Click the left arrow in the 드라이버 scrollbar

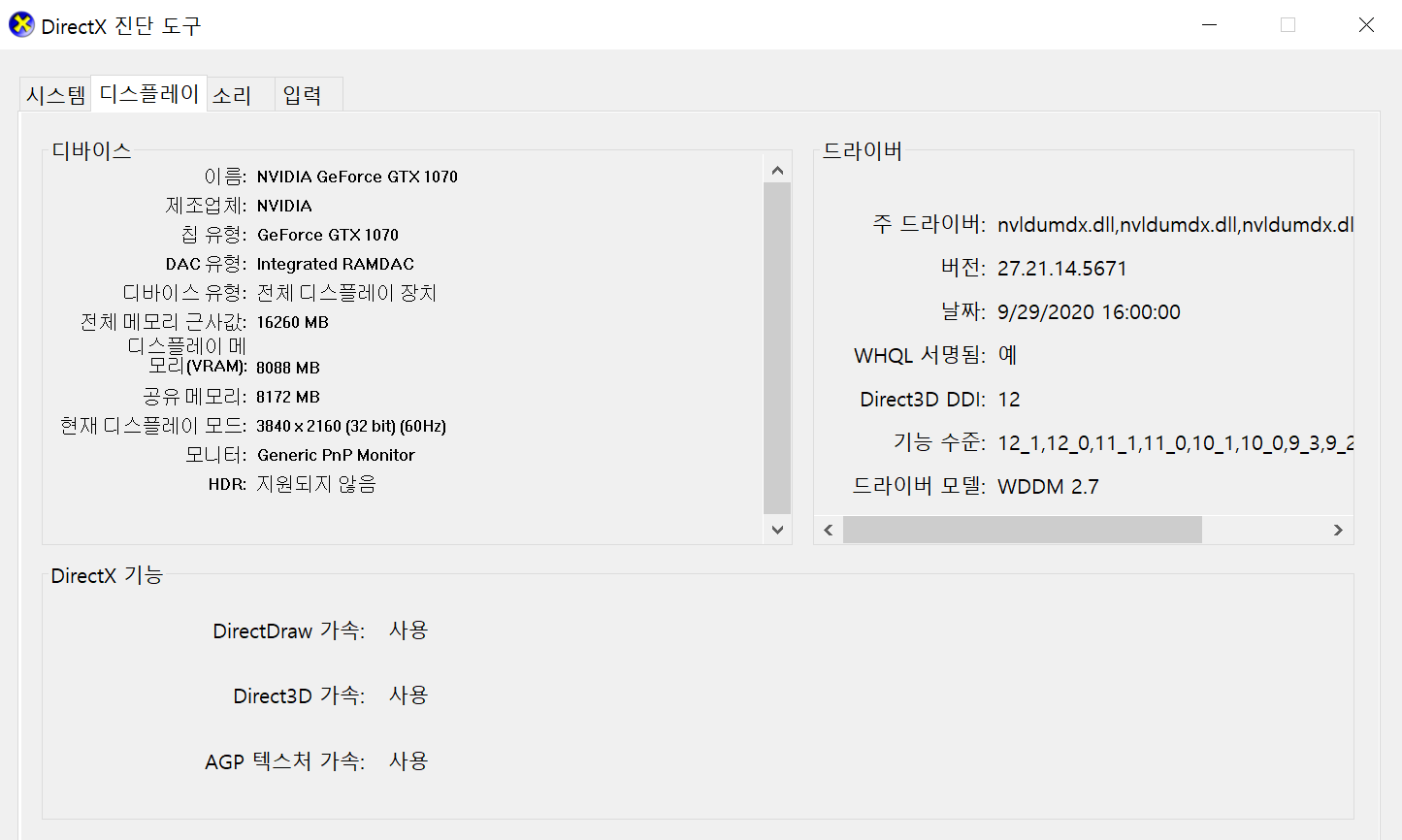pos(829,530)
